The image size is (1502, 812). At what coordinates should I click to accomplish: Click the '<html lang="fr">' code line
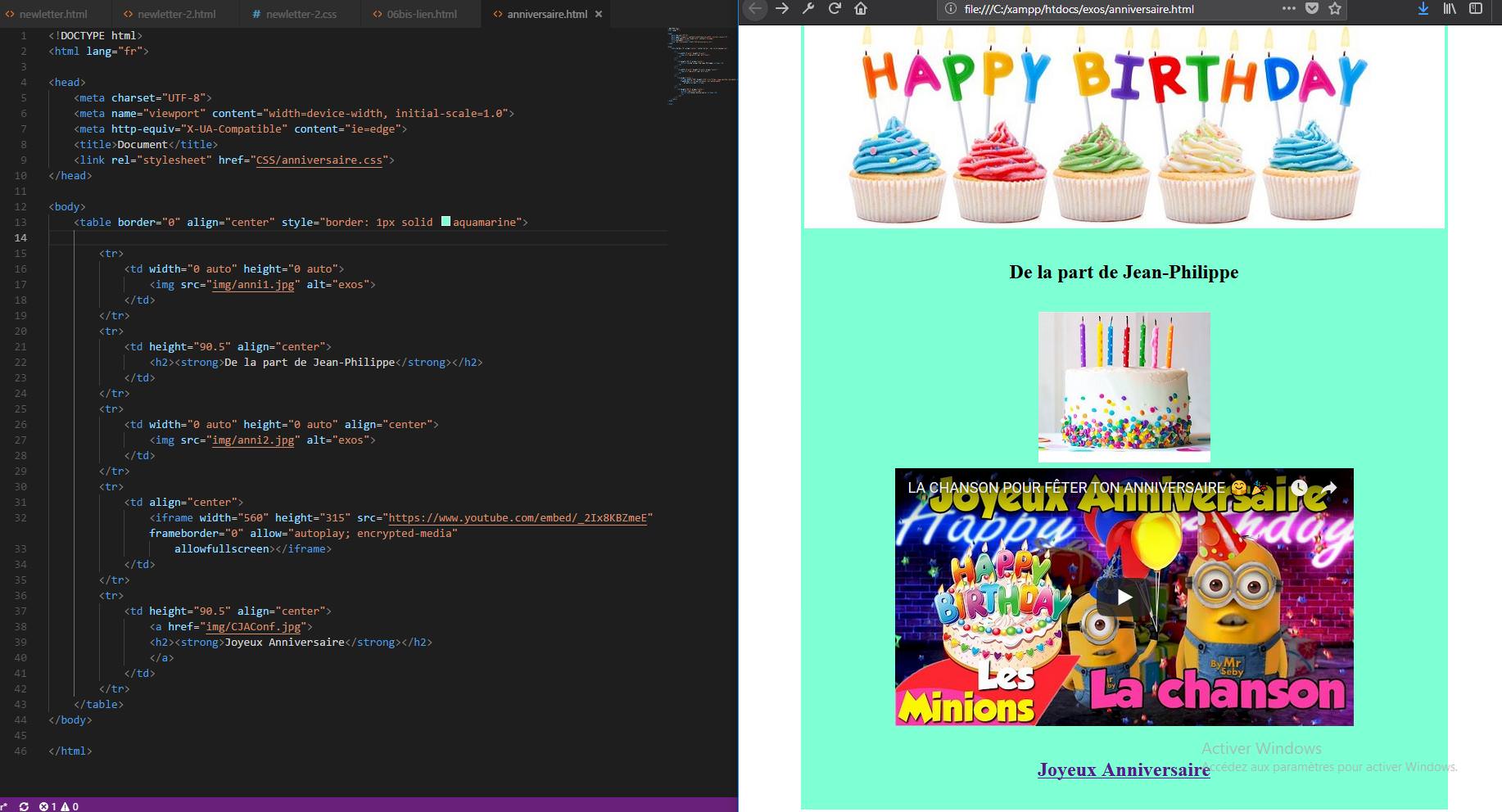tap(98, 51)
